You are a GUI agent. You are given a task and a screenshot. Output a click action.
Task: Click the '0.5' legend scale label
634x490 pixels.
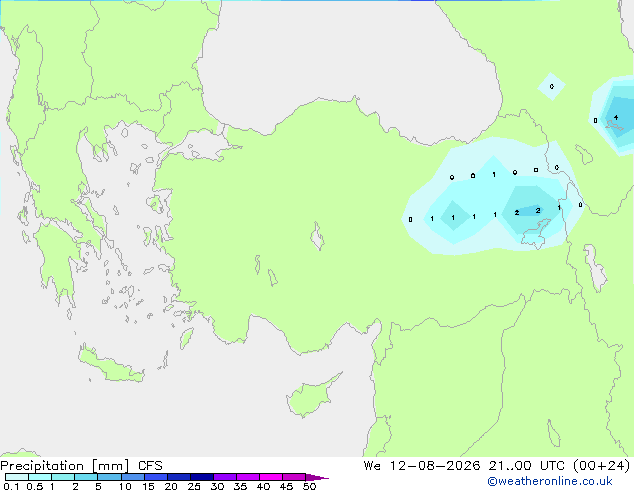pyautogui.click(x=34, y=486)
